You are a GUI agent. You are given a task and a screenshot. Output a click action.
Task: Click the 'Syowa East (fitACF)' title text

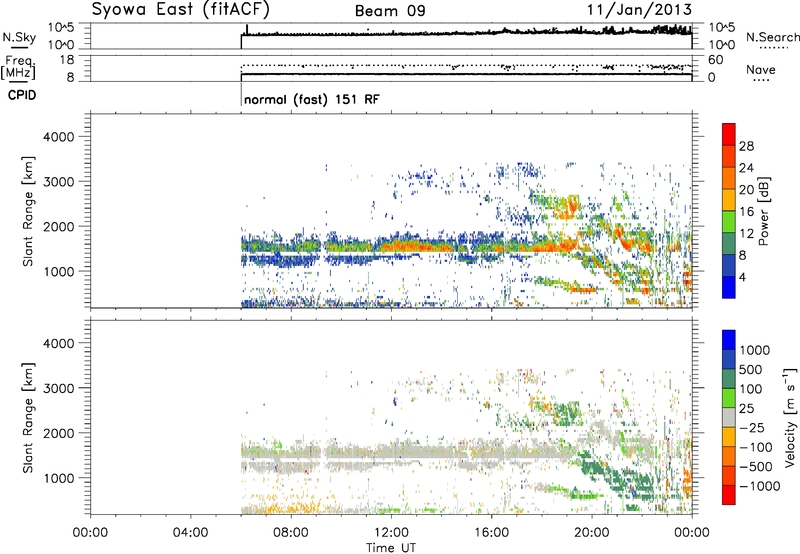click(x=181, y=10)
